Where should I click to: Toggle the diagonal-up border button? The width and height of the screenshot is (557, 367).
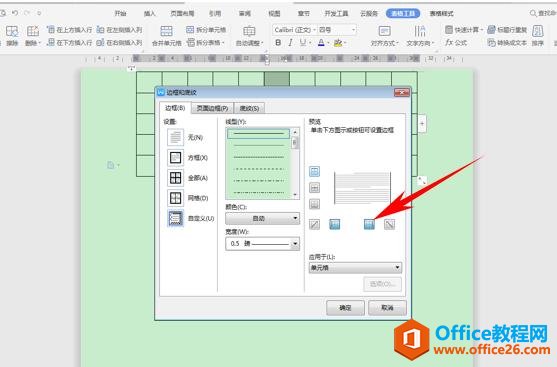[x=314, y=224]
